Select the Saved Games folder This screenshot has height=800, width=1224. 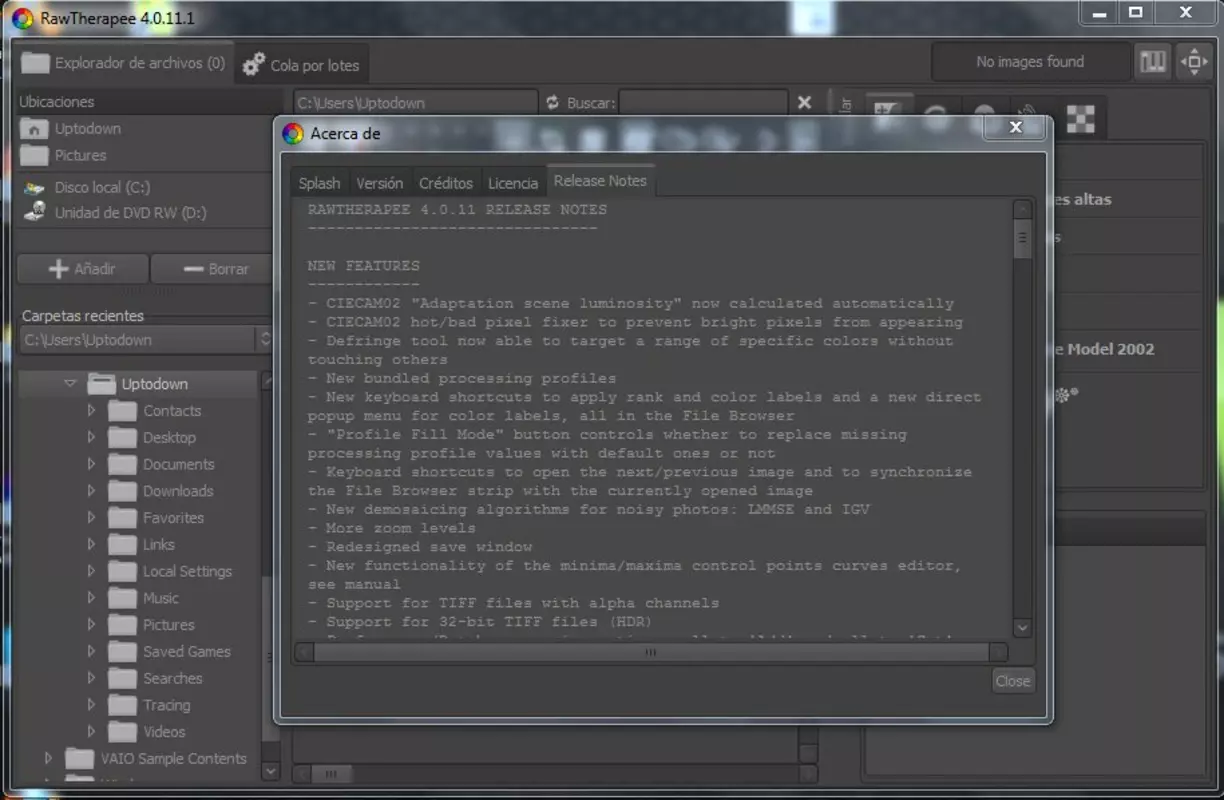(x=186, y=652)
